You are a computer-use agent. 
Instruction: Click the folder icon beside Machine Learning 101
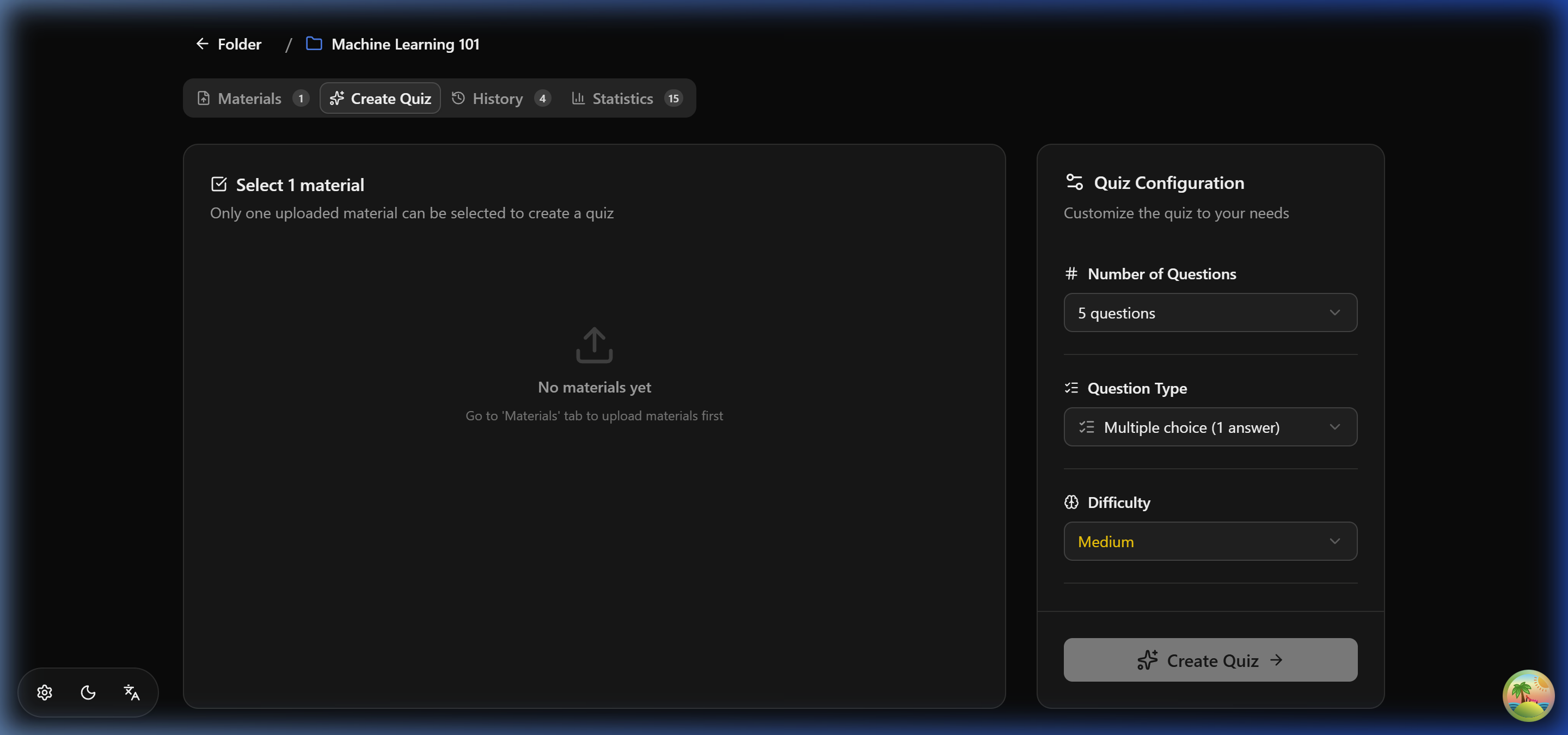click(313, 43)
